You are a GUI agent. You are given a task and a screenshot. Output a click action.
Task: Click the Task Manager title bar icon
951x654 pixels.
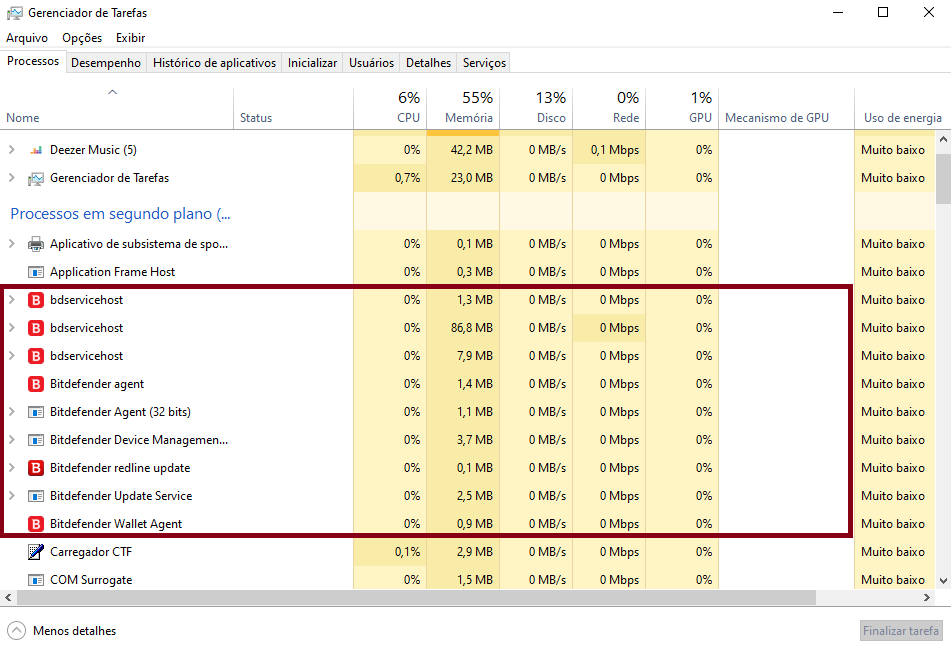pos(15,13)
